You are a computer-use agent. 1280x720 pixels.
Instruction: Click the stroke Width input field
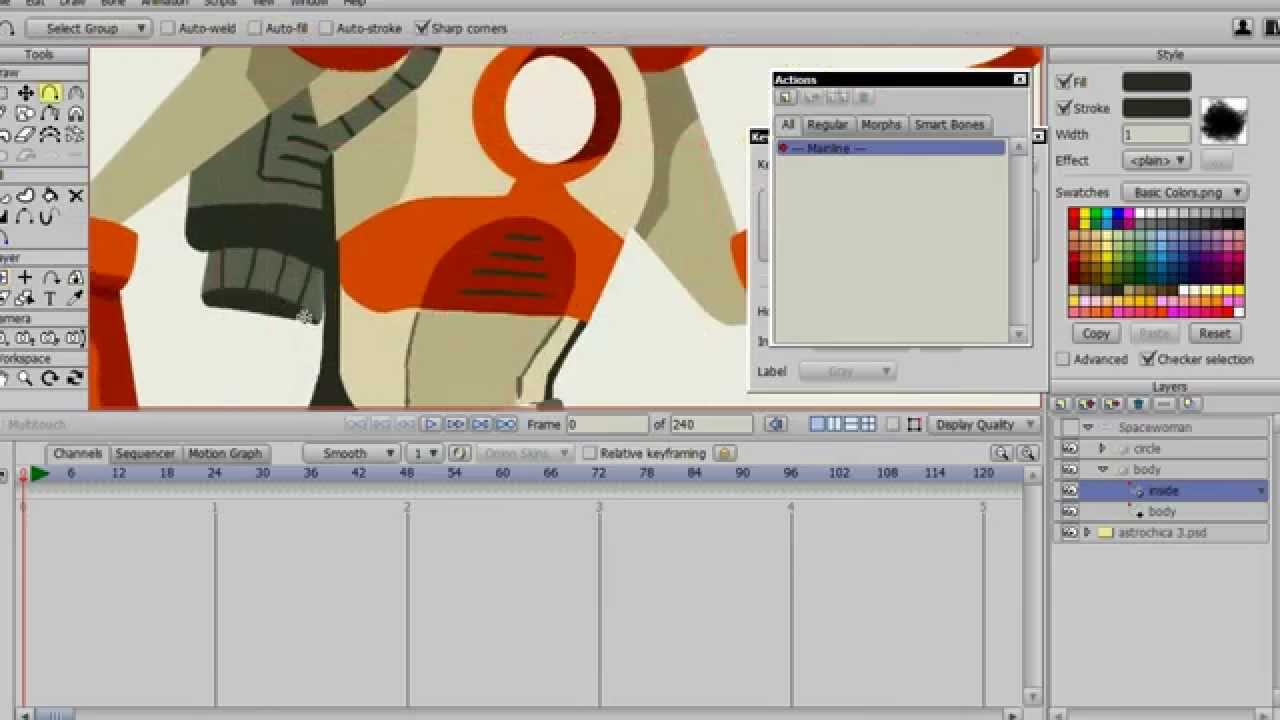(x=1157, y=134)
